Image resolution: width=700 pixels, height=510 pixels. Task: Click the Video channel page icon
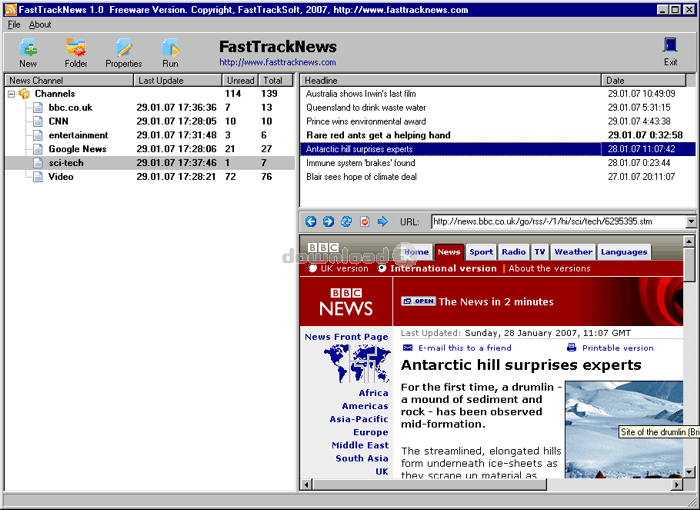click(x=38, y=177)
